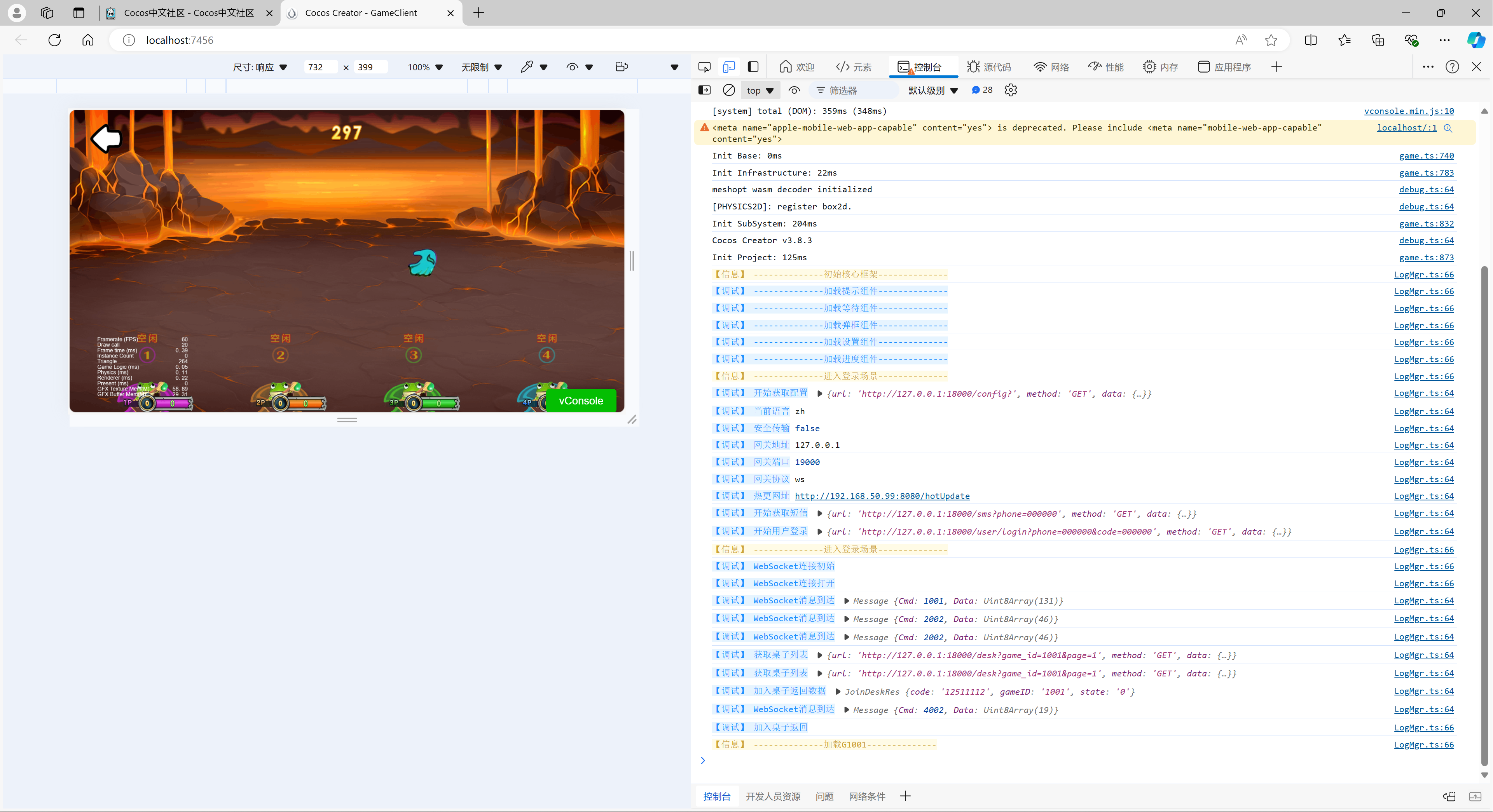The image size is (1493, 812).
Task: Toggle device emulation mode
Action: point(728,67)
